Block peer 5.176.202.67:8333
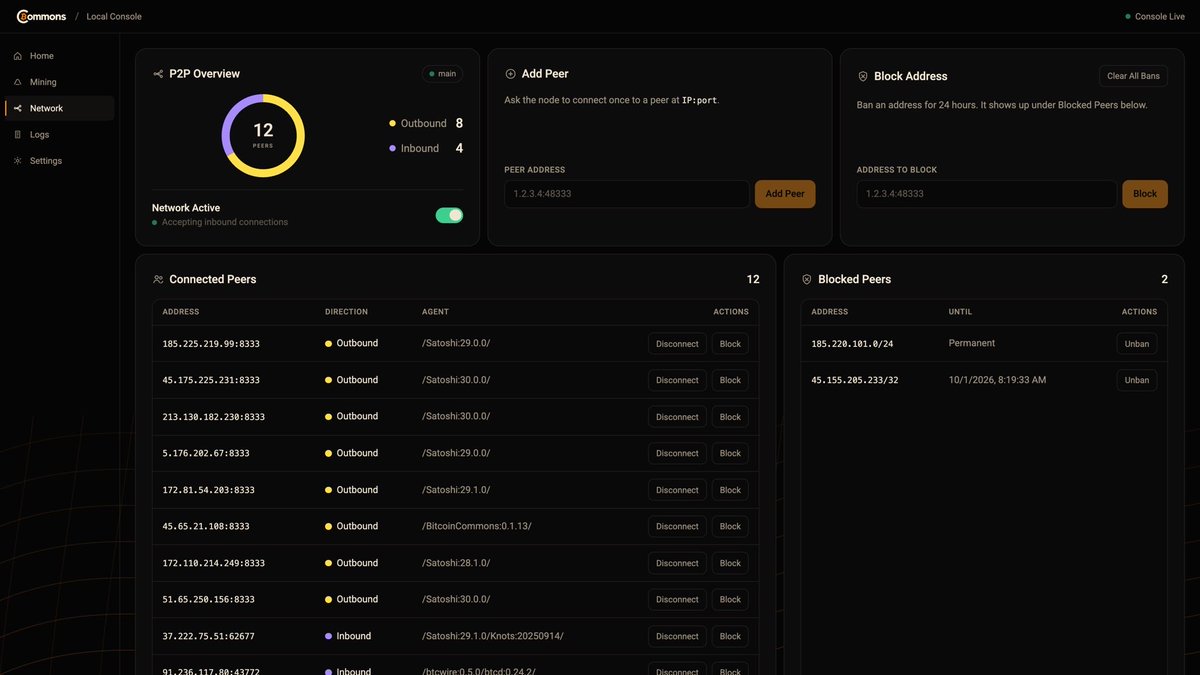The image size is (1200, 675). coord(730,453)
